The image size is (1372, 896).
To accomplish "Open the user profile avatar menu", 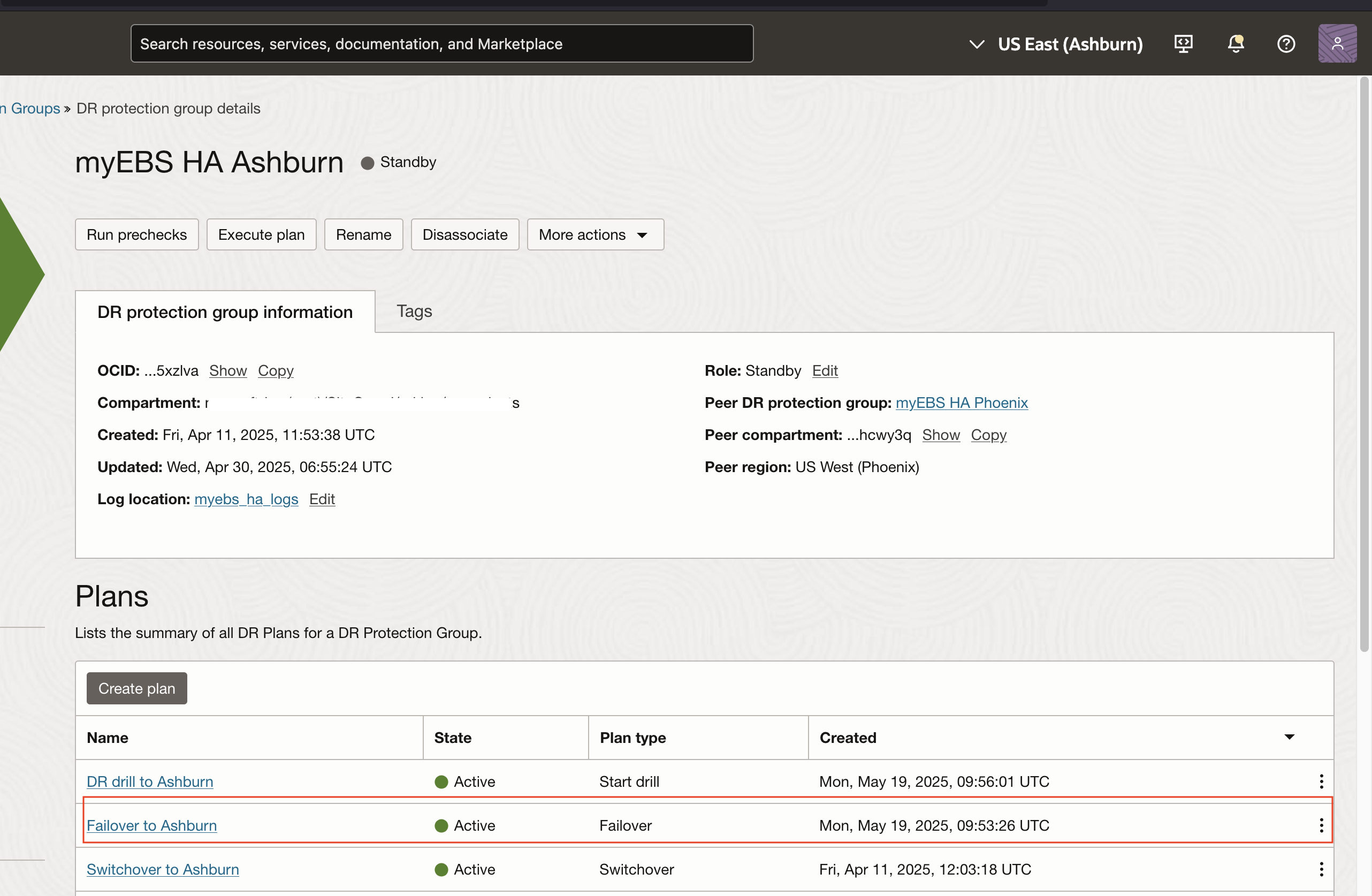I will [1337, 44].
